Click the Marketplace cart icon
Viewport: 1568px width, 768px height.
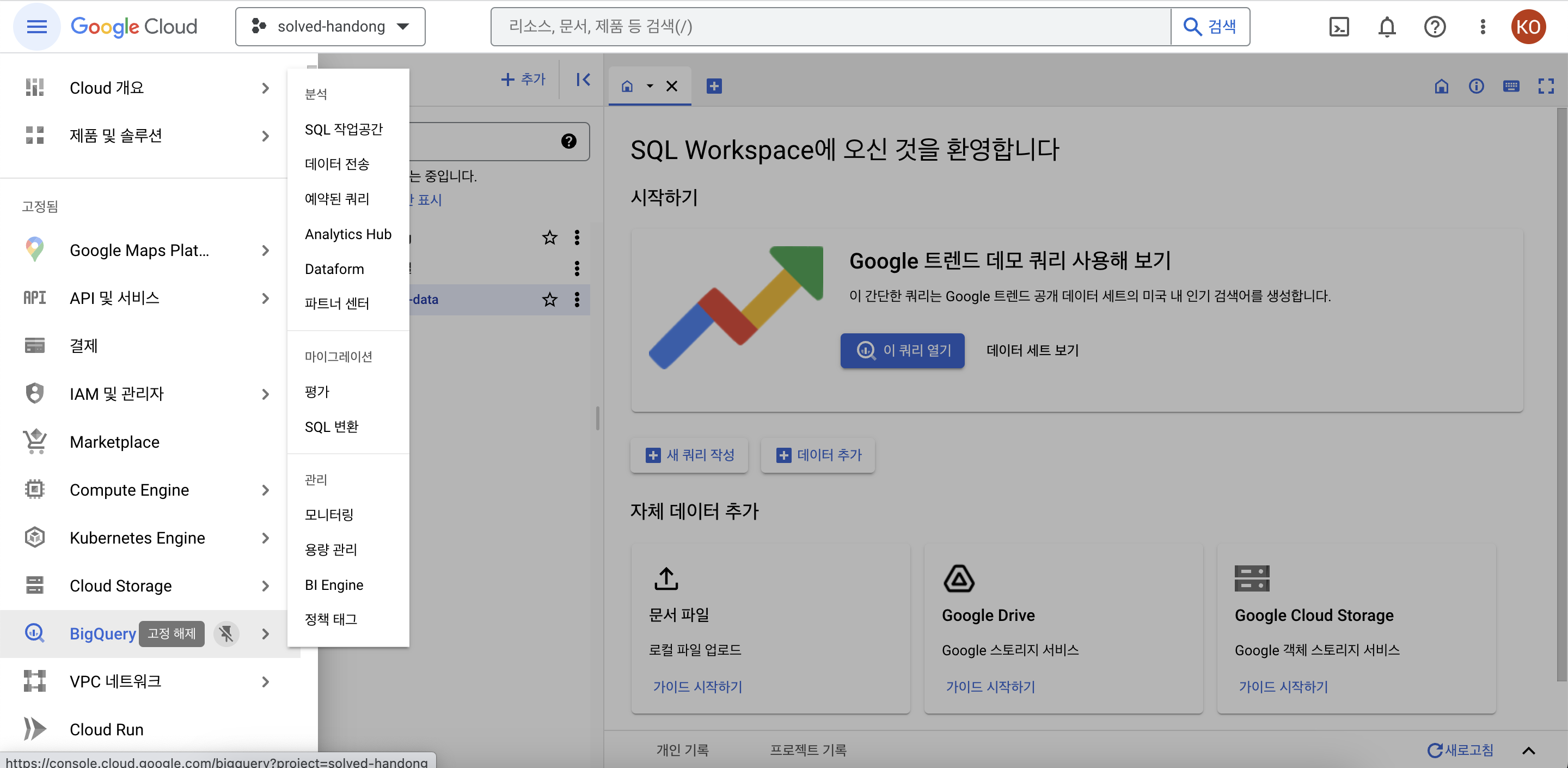coord(35,442)
